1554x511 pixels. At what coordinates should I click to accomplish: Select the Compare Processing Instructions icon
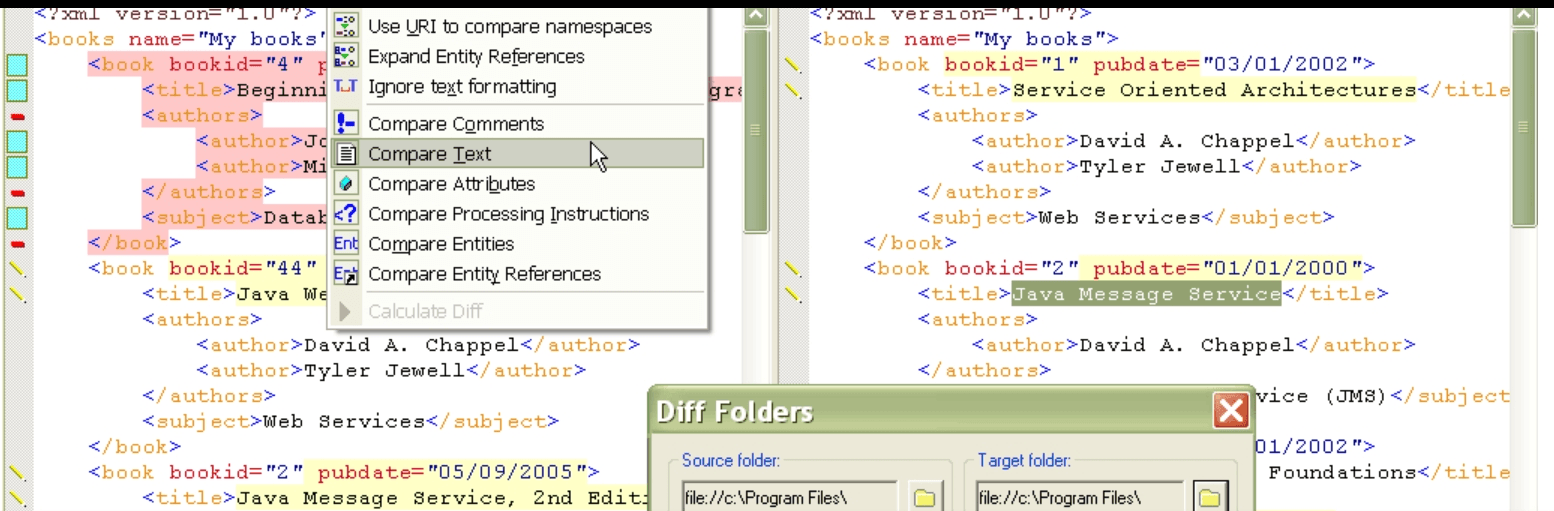coord(346,214)
